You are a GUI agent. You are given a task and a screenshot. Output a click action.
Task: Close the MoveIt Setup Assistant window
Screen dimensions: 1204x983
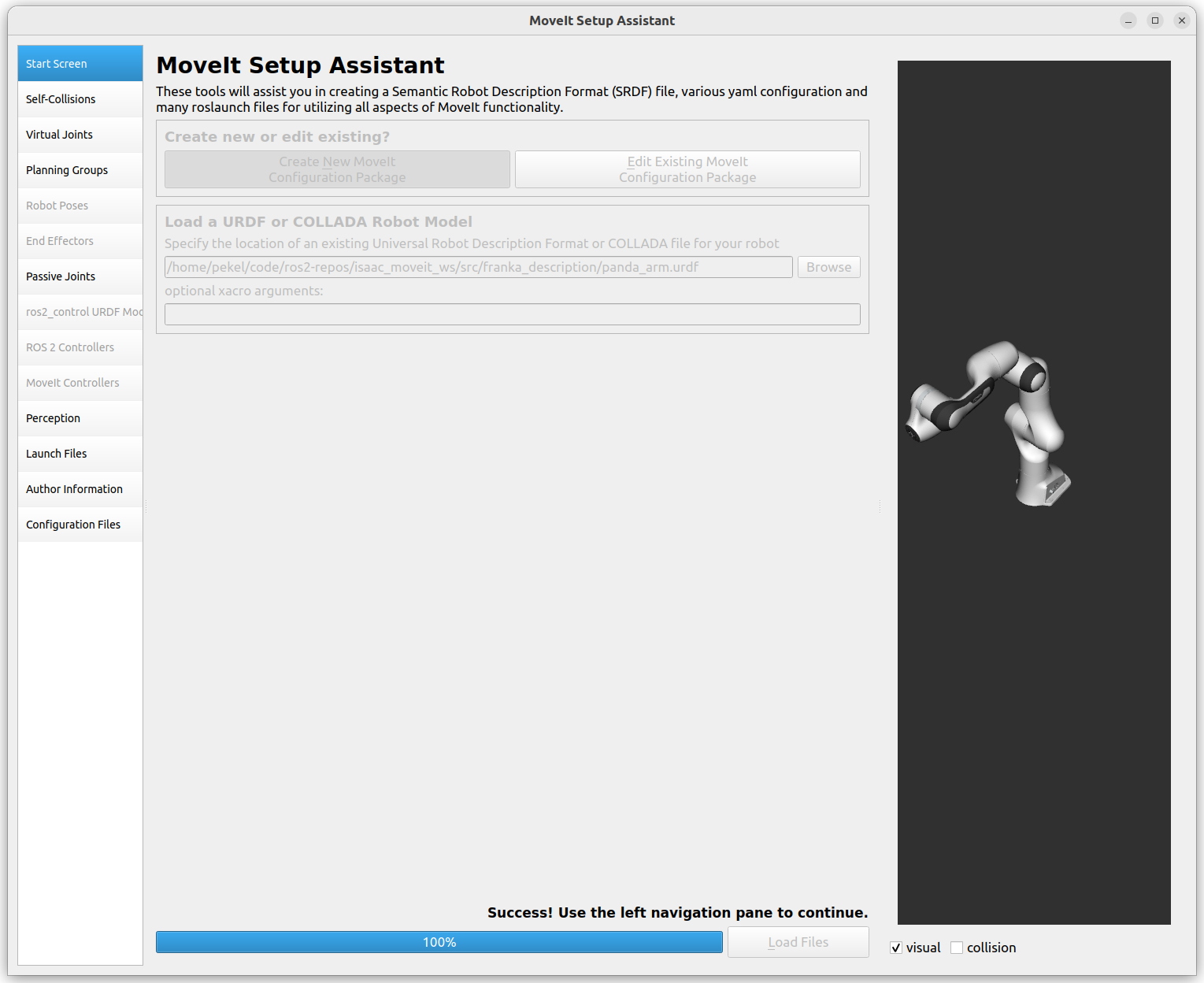1182,20
